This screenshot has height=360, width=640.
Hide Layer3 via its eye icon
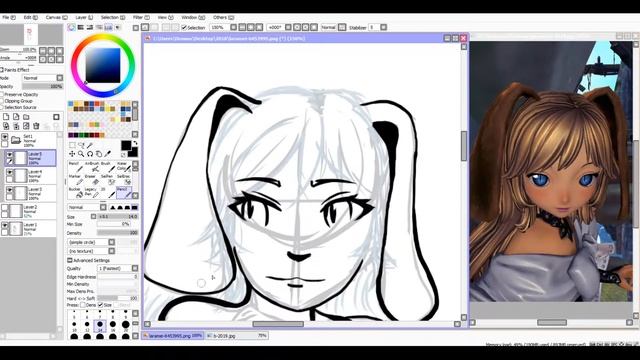9,190
